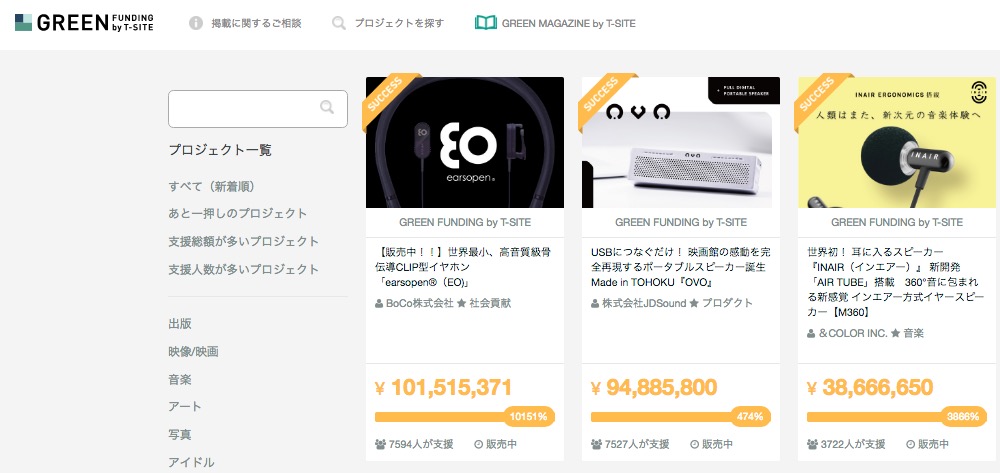Viewport: 1000px width, 473px height.
Task: Click the magnifier icon beside プロジェクトを探す
Action: click(339, 24)
